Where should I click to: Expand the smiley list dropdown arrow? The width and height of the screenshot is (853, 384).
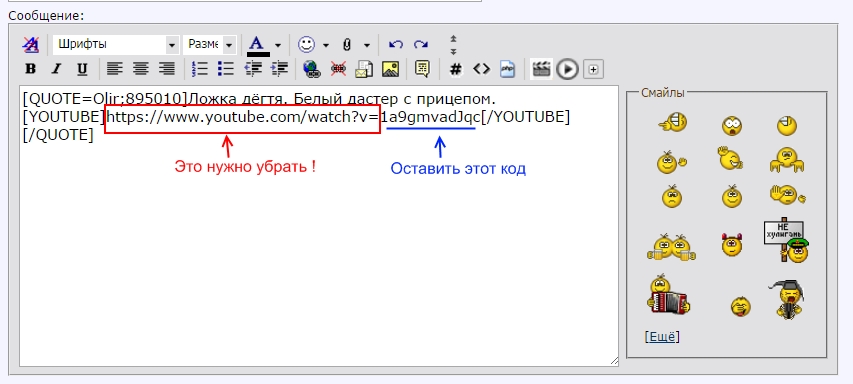tap(325, 45)
